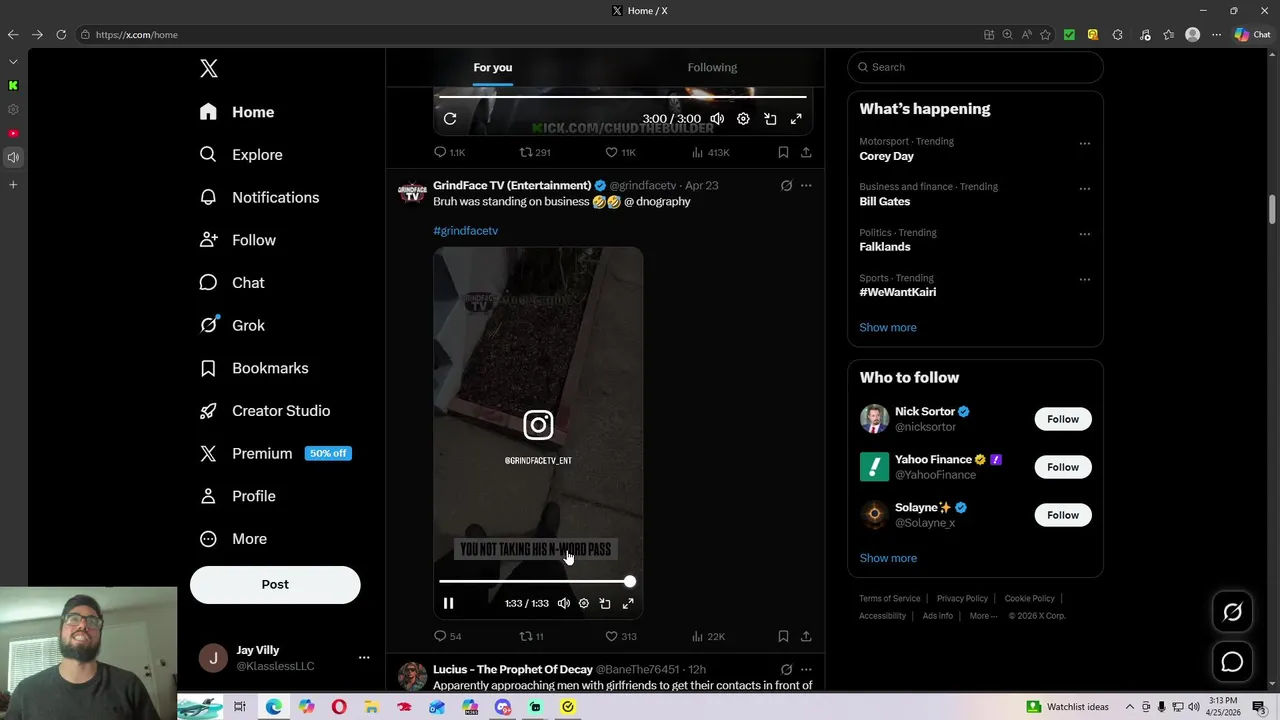
Task: Click the 1:33 video progress slider
Action: (534, 581)
